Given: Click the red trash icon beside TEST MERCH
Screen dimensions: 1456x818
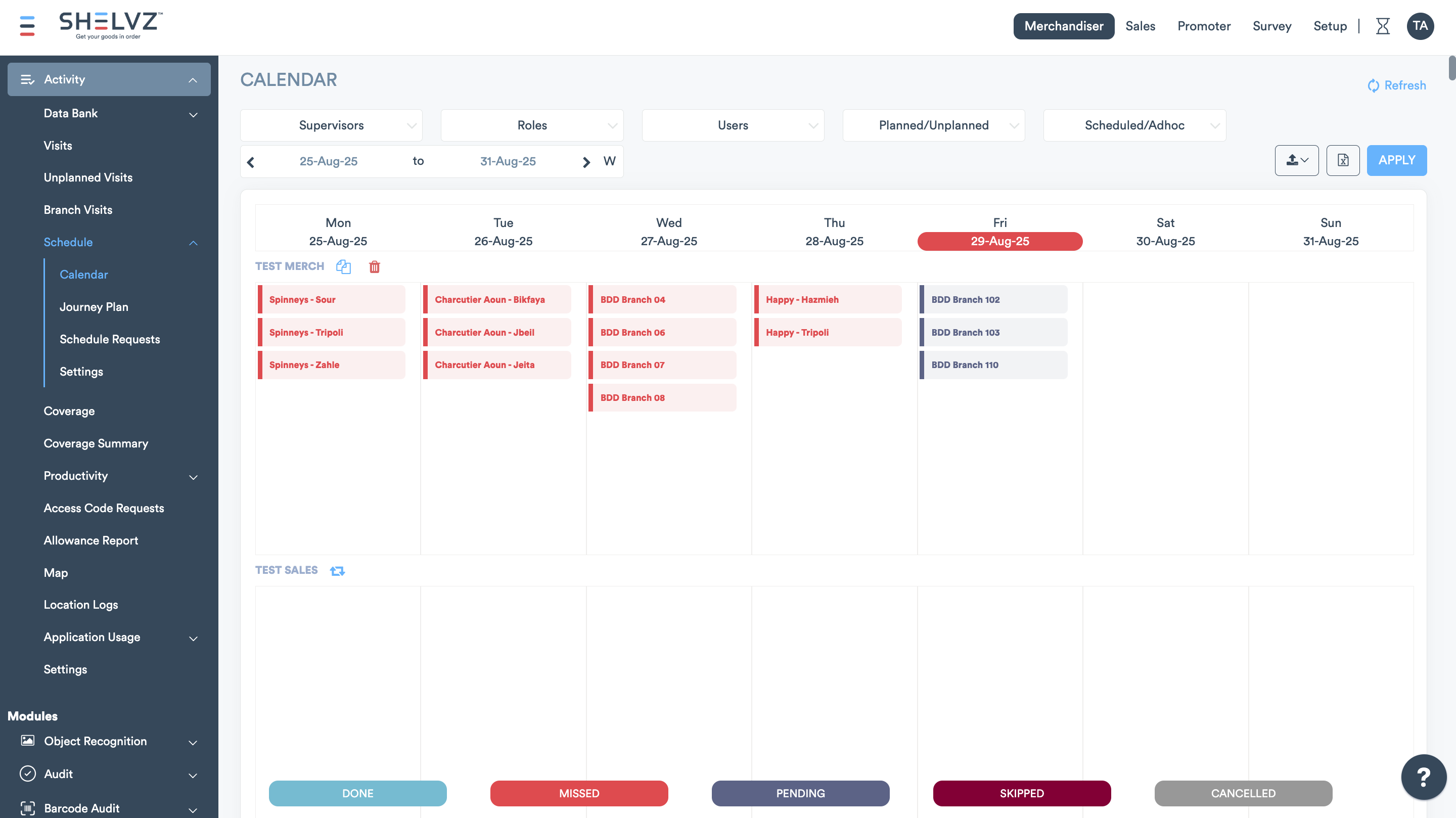Looking at the screenshot, I should [x=374, y=266].
